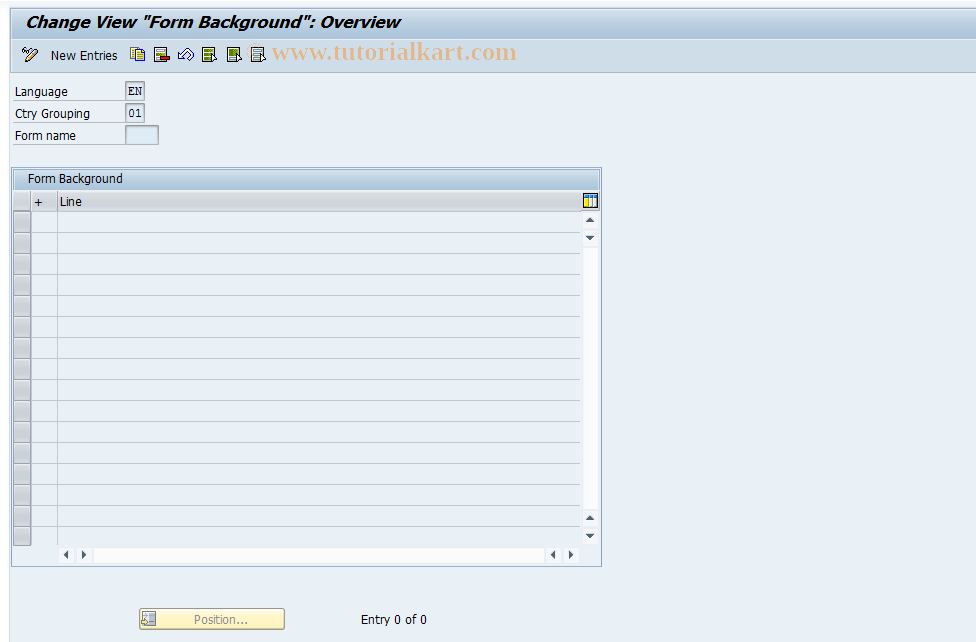The height and width of the screenshot is (642, 976).
Task: Click the bottom scroll-up arrow of table
Action: tap(590, 518)
